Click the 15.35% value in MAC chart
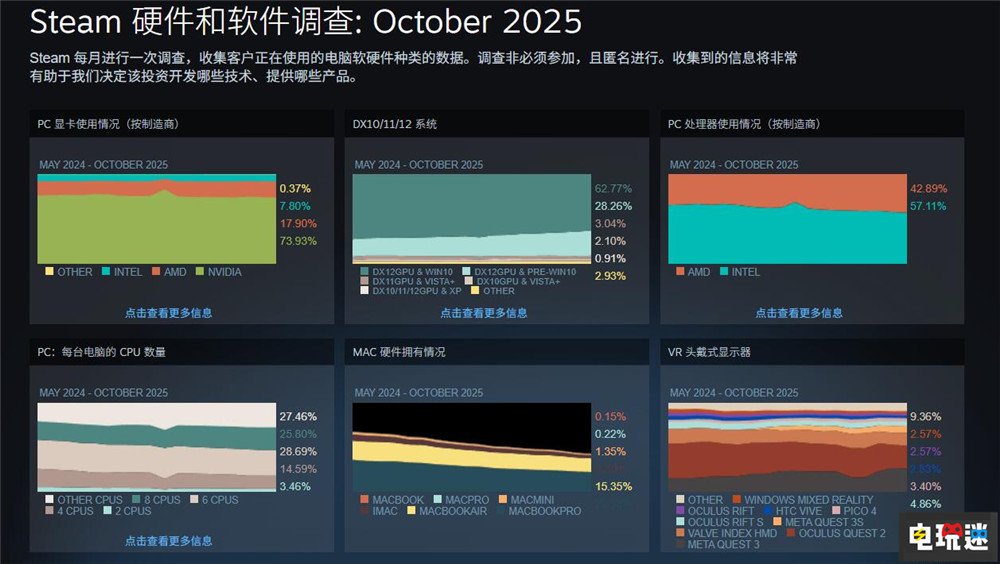The height and width of the screenshot is (564, 1000). tap(613, 487)
